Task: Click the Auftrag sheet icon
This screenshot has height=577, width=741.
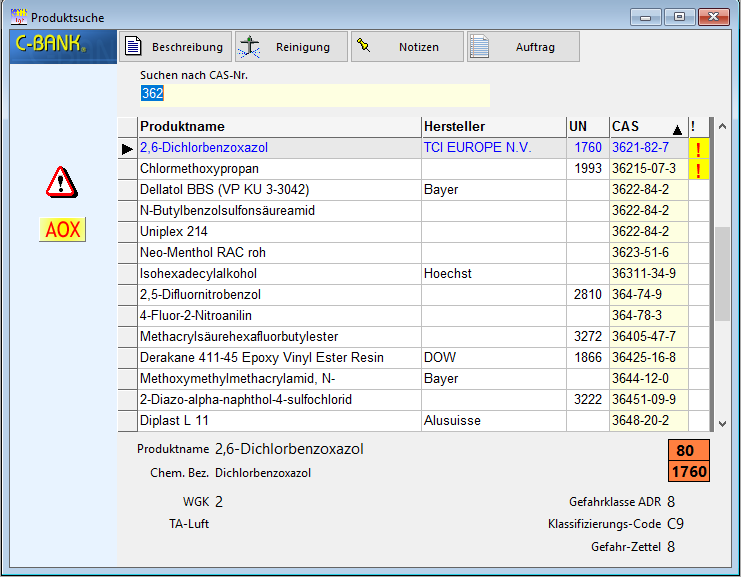Action: [x=480, y=47]
